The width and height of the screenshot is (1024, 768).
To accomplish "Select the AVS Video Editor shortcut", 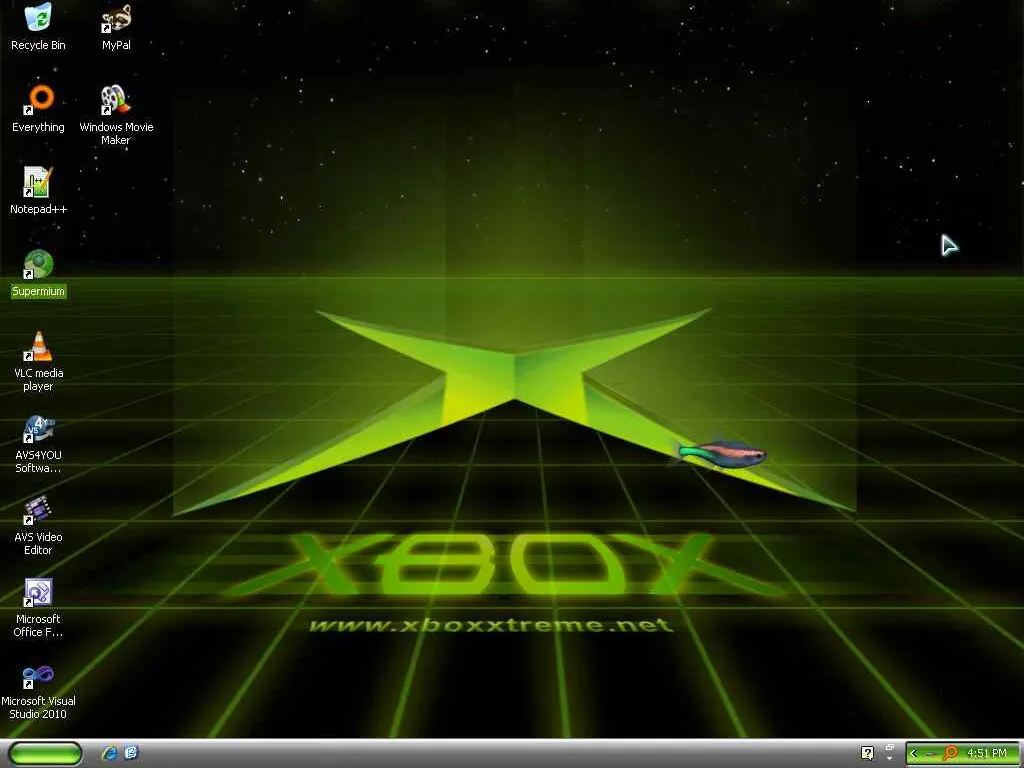I will coord(39,526).
